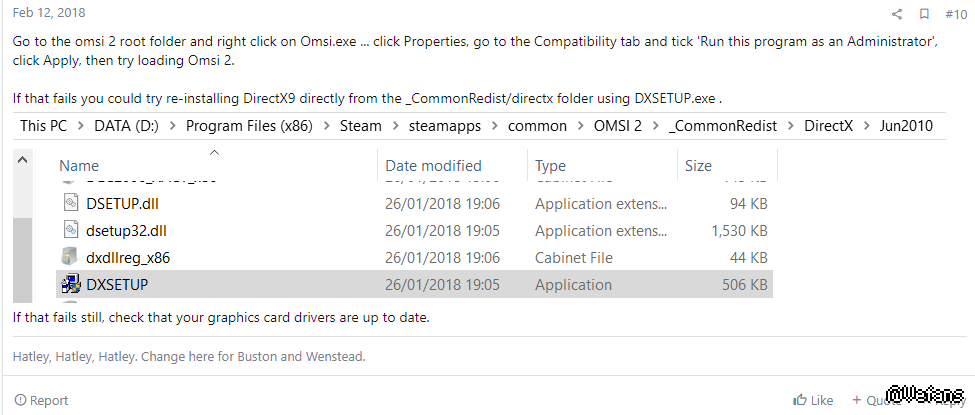
Task: Click the dxdllreg_x86 cabinet file icon
Action: [x=71, y=257]
